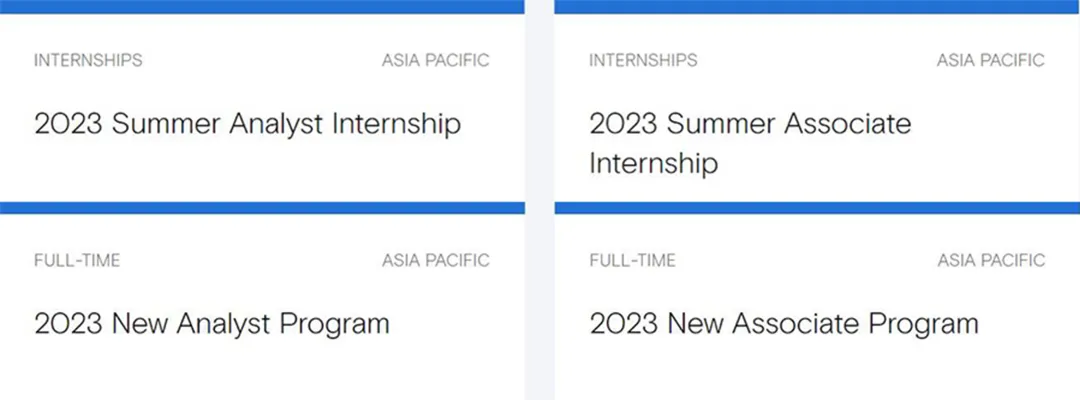Screen dimensions: 1080x400
Task: Select ASIA PACIFIC on the New Associate card
Action: (990, 261)
